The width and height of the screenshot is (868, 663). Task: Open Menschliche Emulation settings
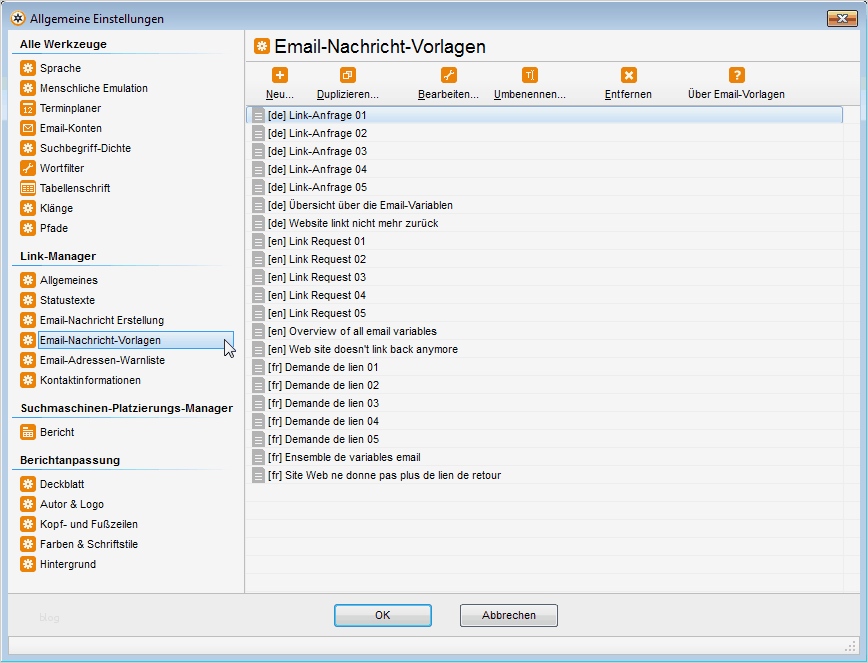coord(94,88)
